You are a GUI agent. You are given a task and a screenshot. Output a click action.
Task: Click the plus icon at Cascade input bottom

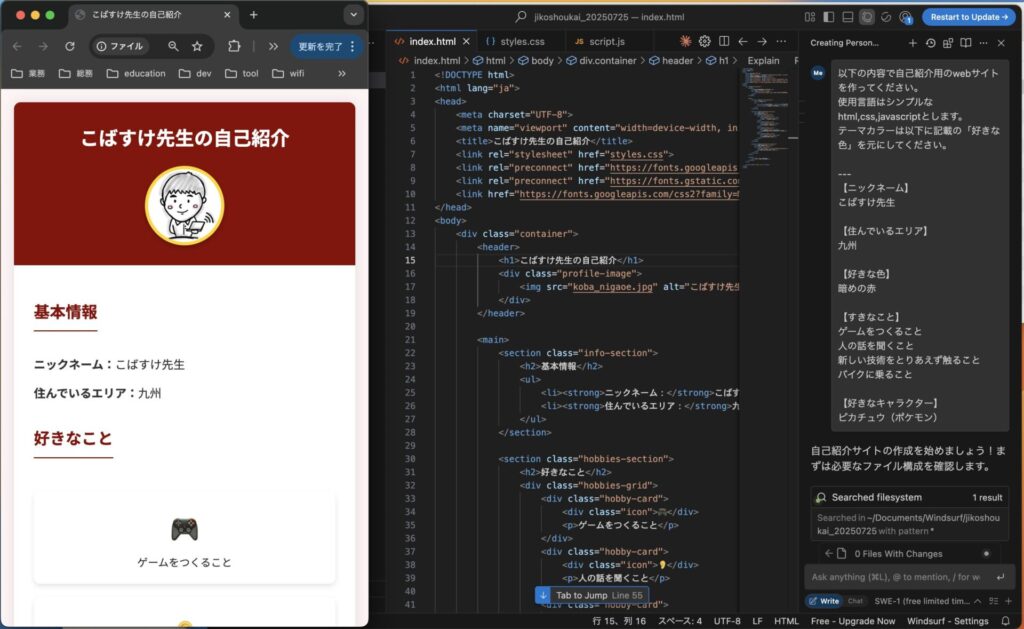coord(1008,601)
